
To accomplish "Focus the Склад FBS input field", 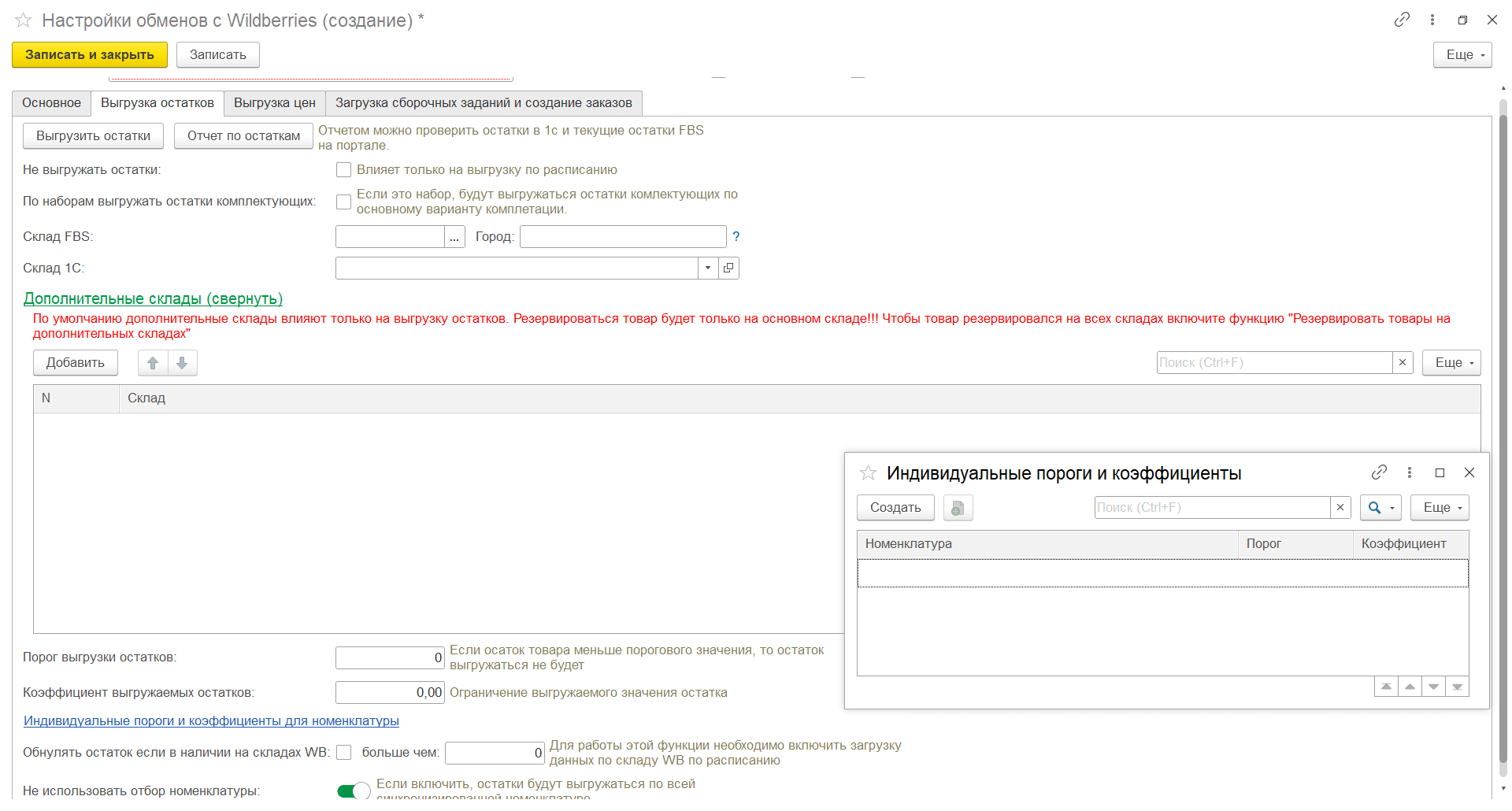I will point(391,237).
